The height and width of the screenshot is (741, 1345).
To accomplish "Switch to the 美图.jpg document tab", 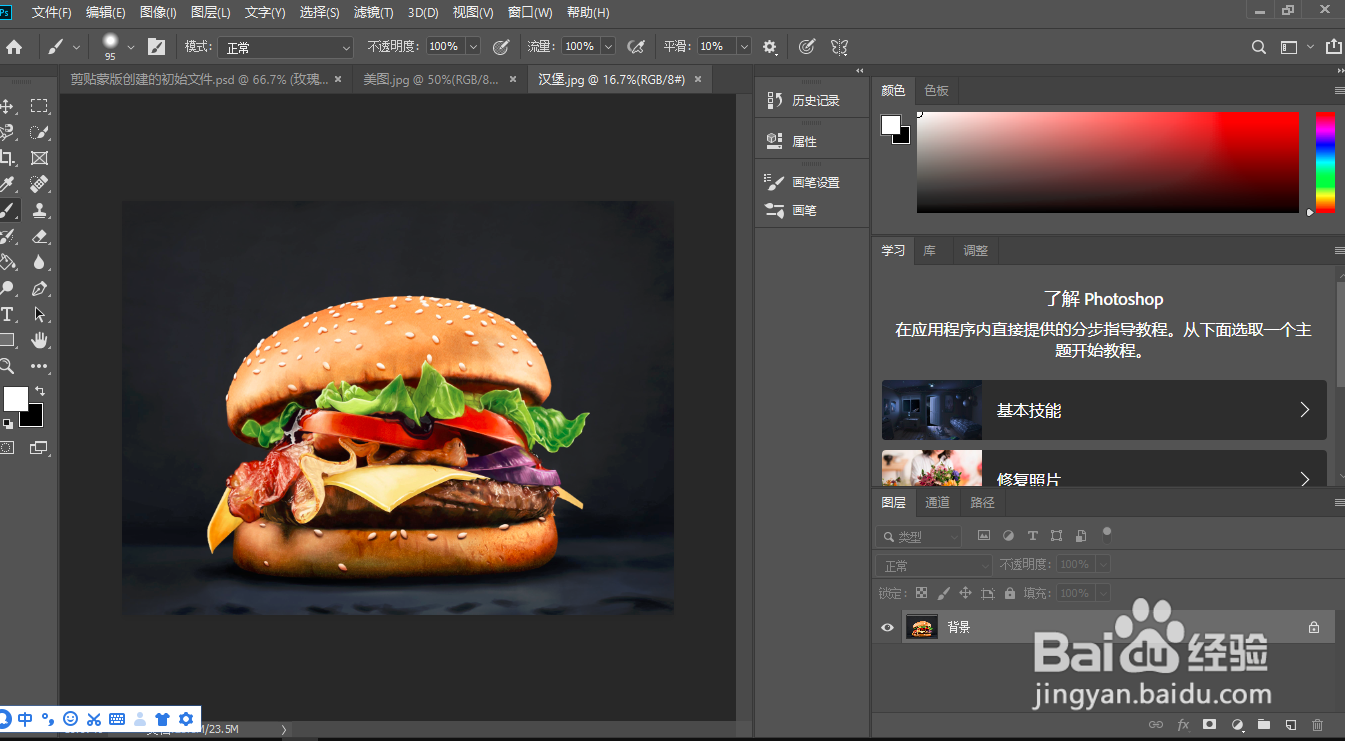I will [430, 79].
